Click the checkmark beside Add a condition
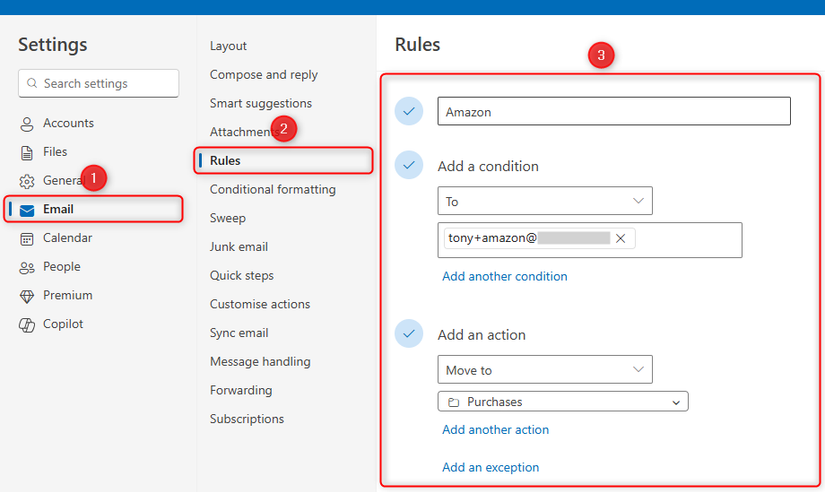825x492 pixels. point(409,165)
